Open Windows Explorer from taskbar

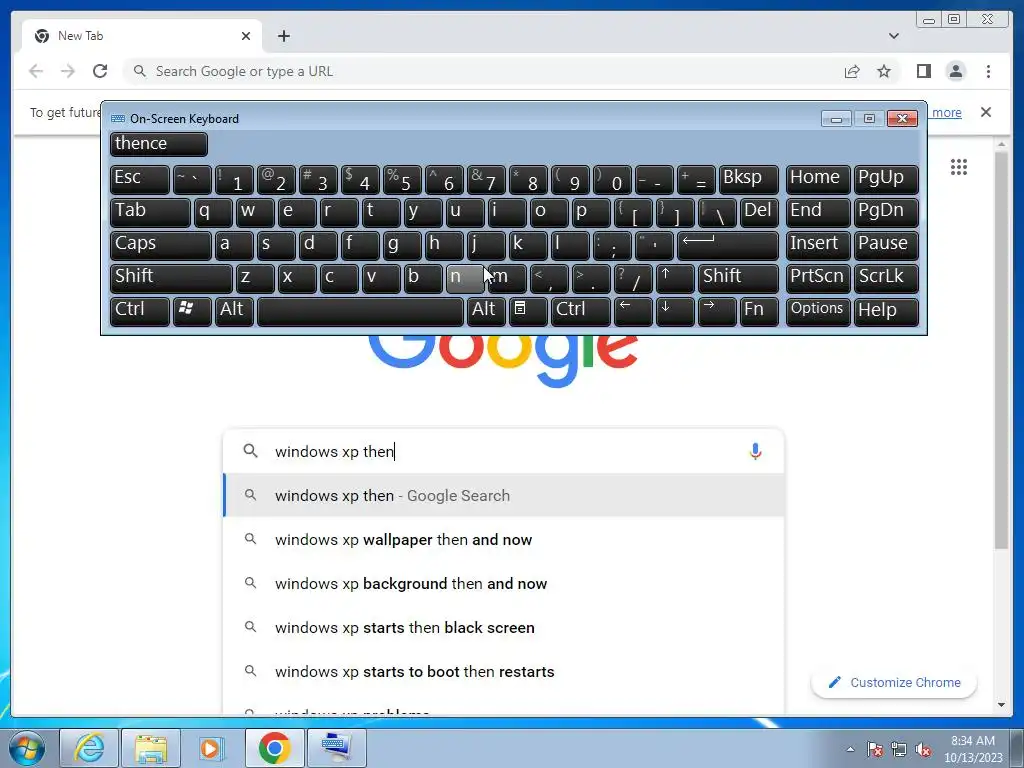click(x=151, y=748)
